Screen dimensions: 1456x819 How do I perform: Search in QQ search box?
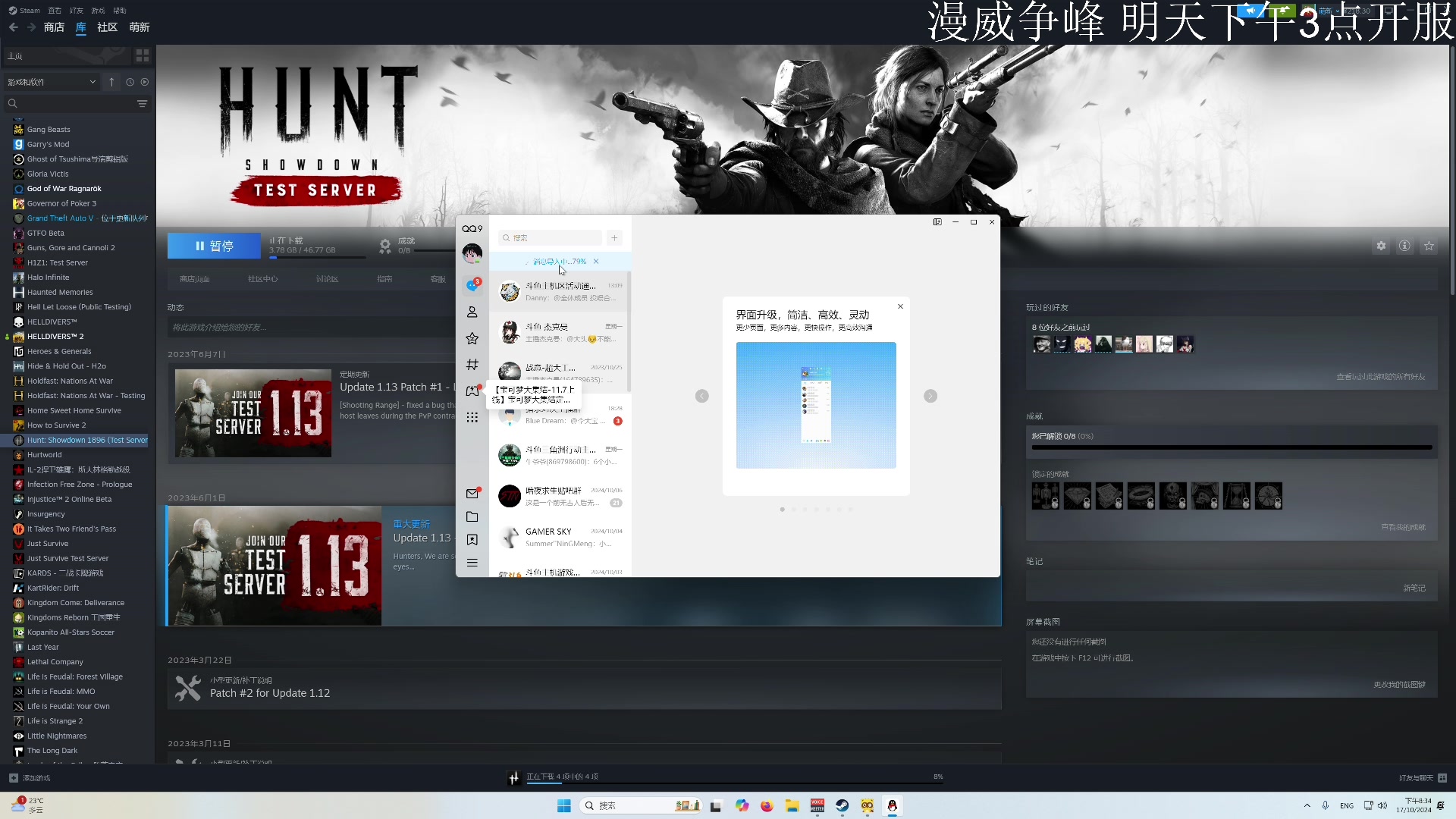550,238
